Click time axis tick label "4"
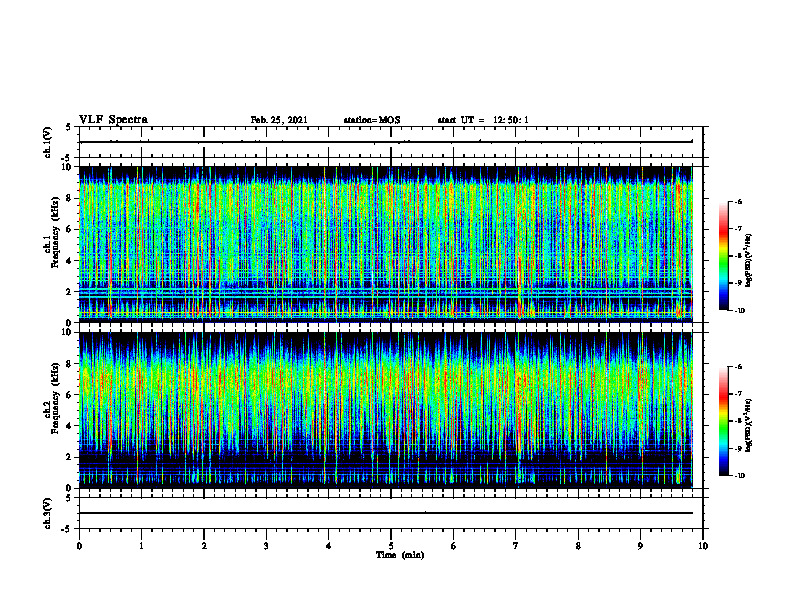The width and height of the screenshot is (792, 612). pos(329,546)
